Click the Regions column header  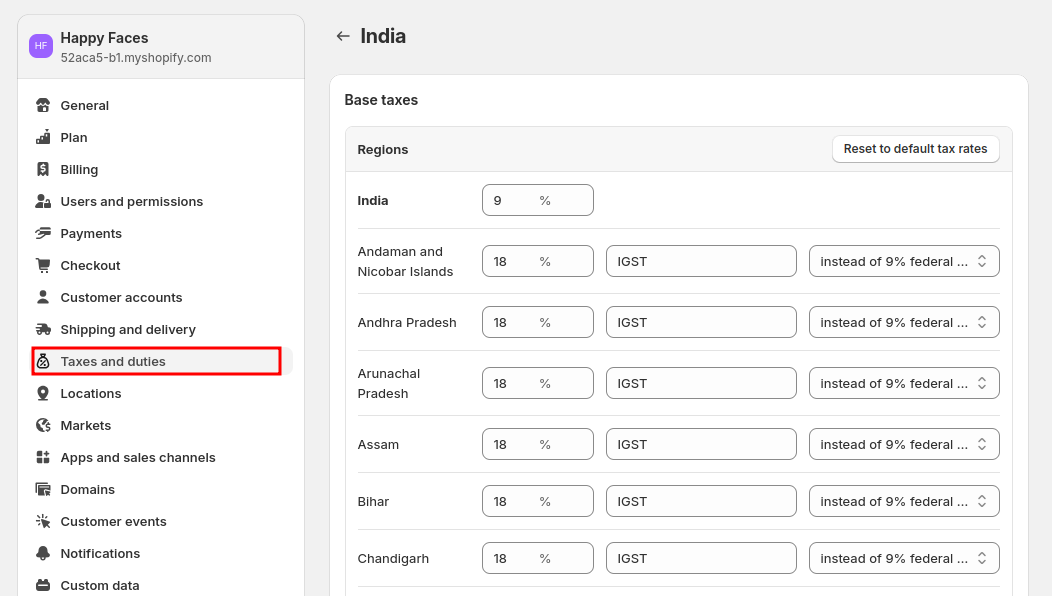(382, 150)
